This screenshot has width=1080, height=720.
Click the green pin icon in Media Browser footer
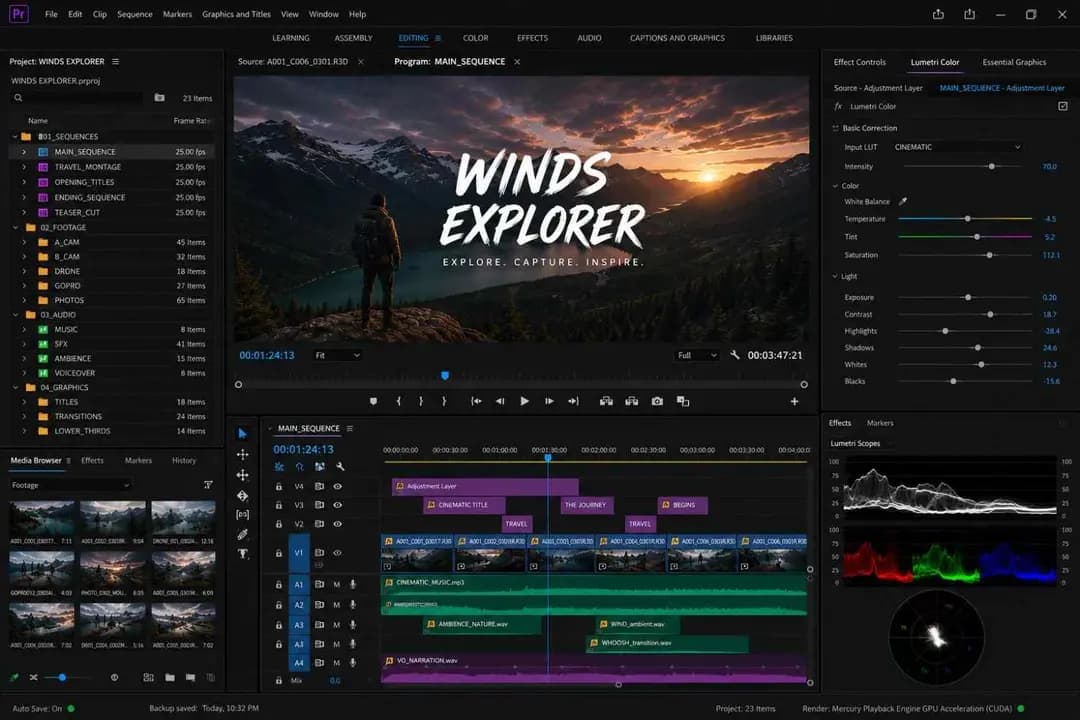pyautogui.click(x=14, y=677)
